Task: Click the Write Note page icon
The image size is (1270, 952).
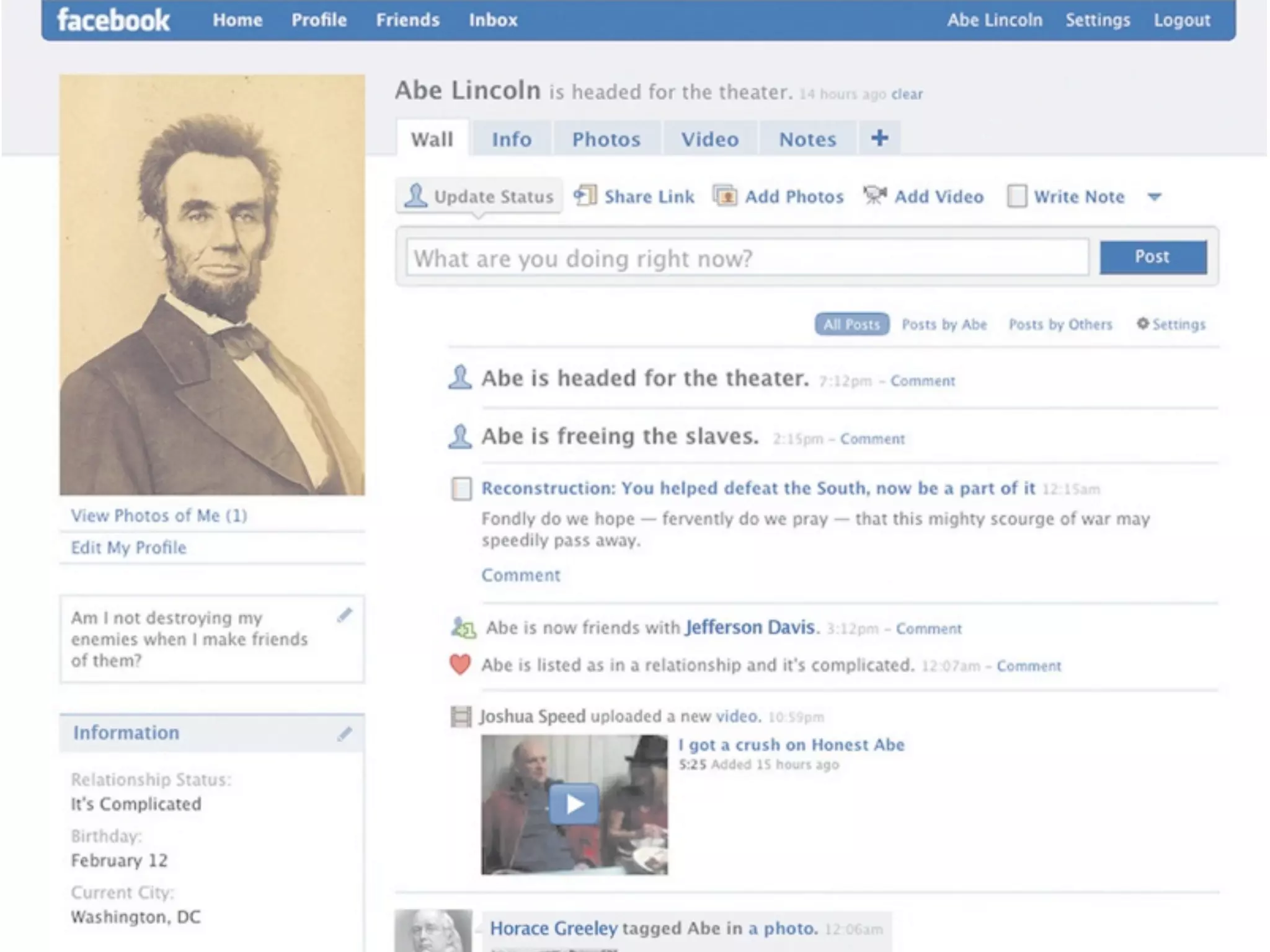Action: pyautogui.click(x=1017, y=196)
